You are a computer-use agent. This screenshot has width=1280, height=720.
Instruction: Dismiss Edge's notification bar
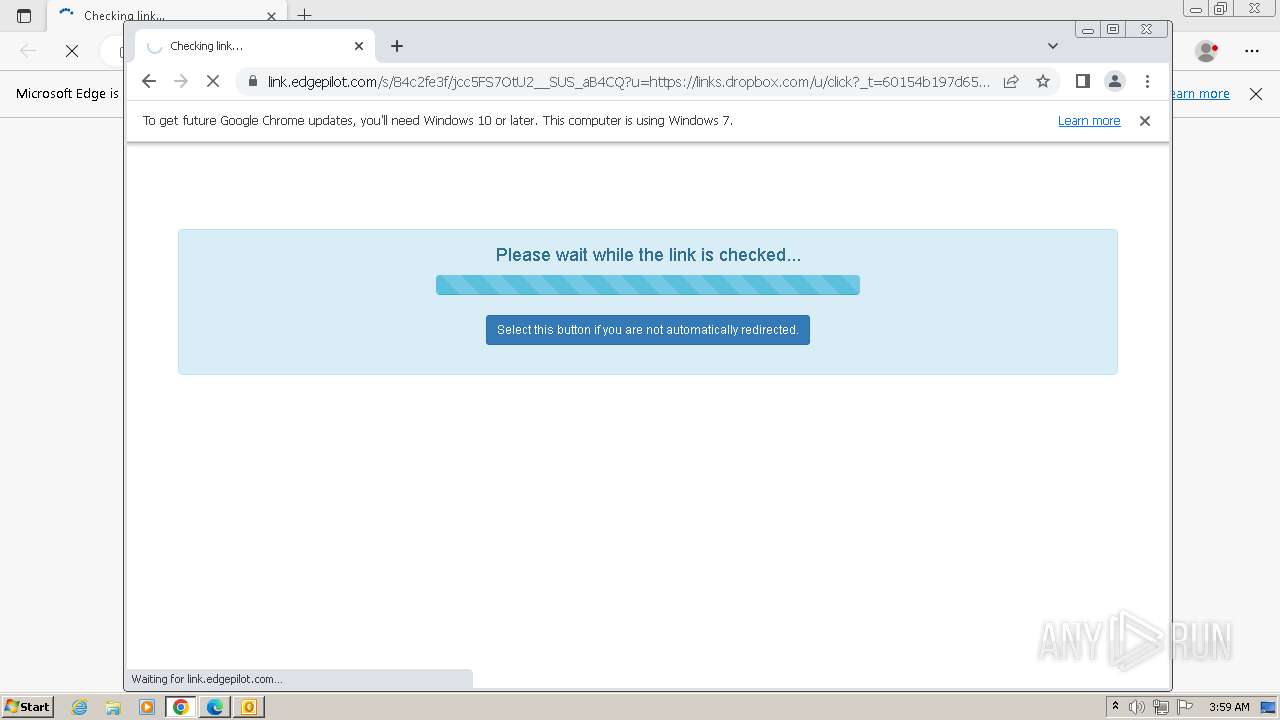point(1256,94)
